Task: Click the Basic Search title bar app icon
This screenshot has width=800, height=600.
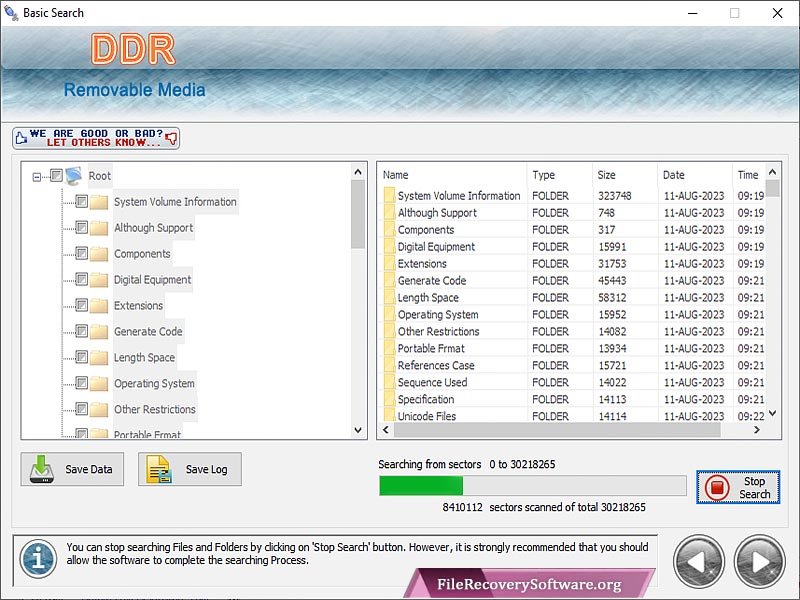Action: pyautogui.click(x=11, y=13)
